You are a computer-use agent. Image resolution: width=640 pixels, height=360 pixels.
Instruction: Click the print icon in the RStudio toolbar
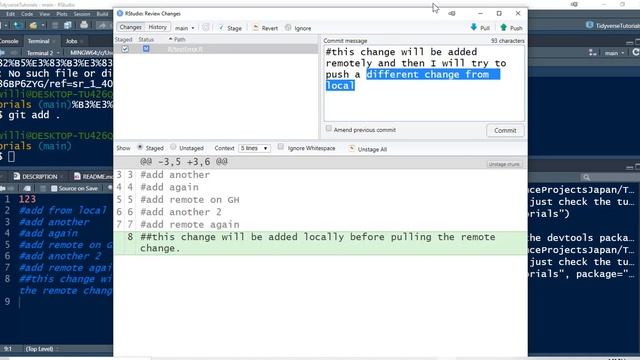84,25
